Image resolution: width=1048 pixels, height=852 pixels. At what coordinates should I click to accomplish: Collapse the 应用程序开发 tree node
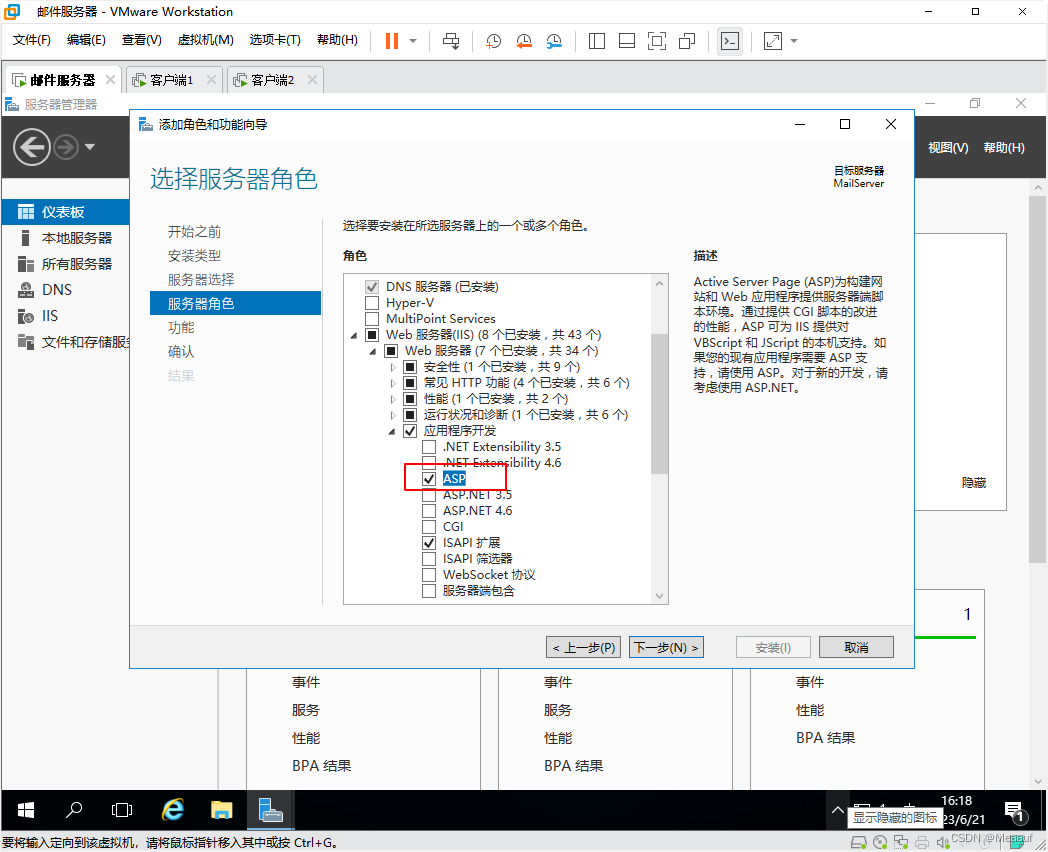tap(392, 432)
